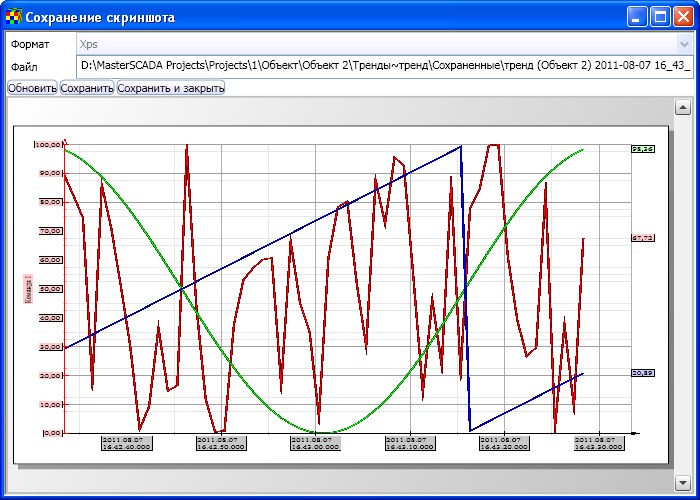Viewport: 700px width, 500px height.
Task: Click the 70,00 axis label
Action: [x=50, y=231]
